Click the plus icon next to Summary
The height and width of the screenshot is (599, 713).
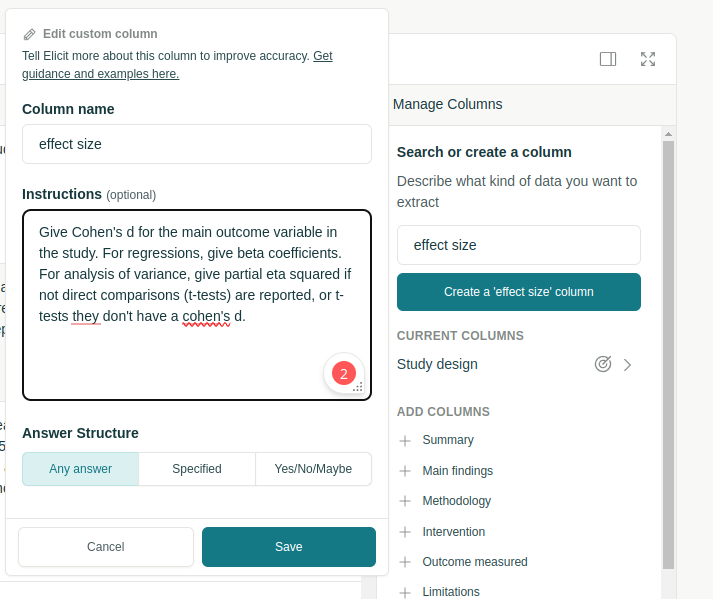[405, 440]
